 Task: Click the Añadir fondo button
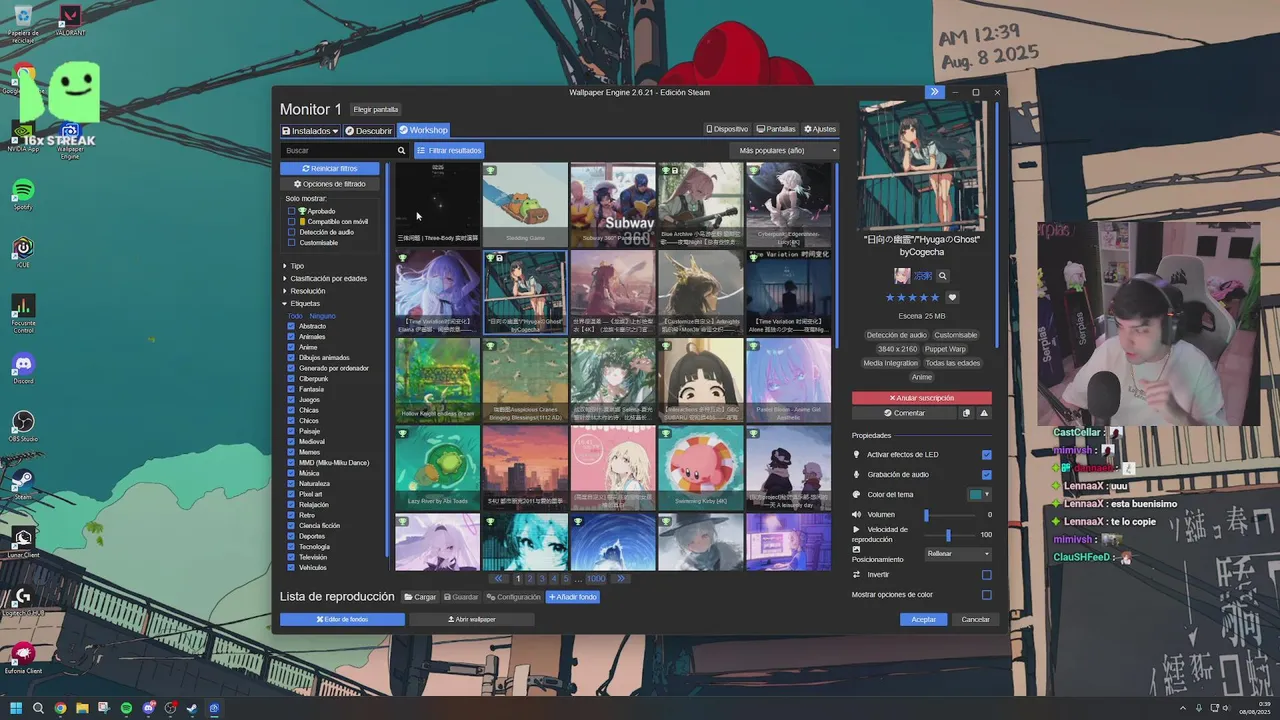(573, 597)
